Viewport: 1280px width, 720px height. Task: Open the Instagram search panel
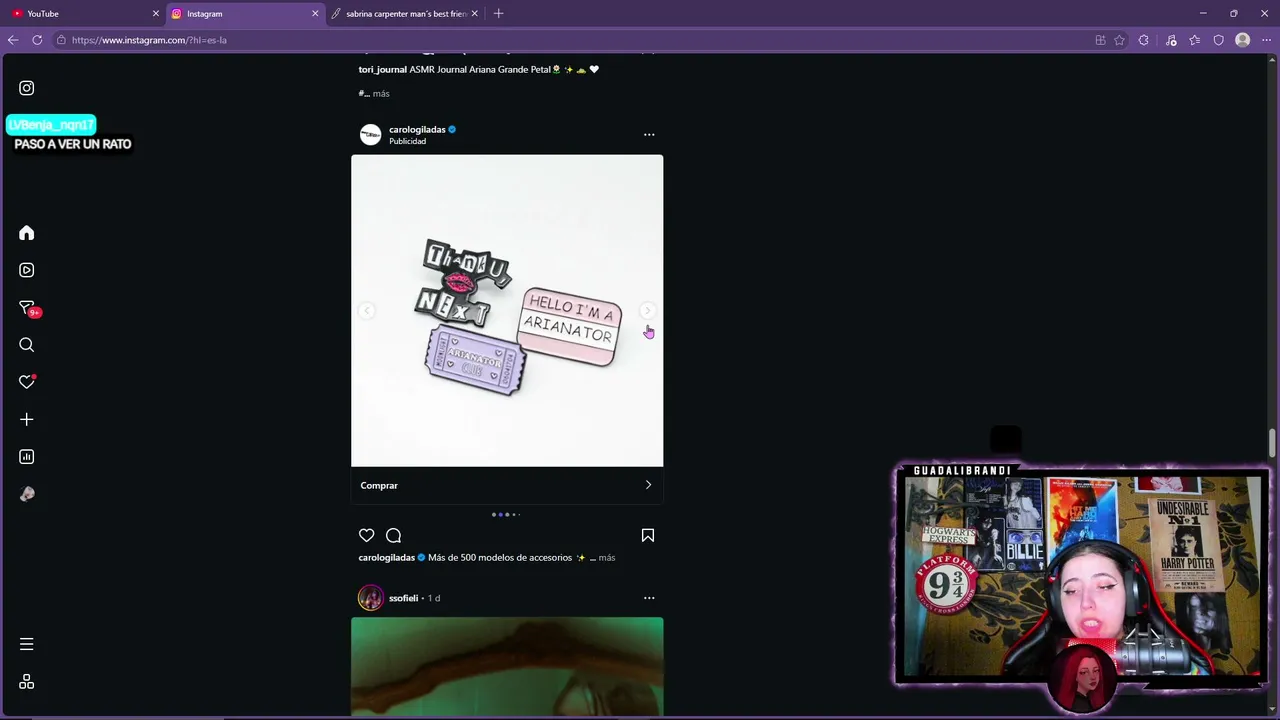pyautogui.click(x=27, y=345)
